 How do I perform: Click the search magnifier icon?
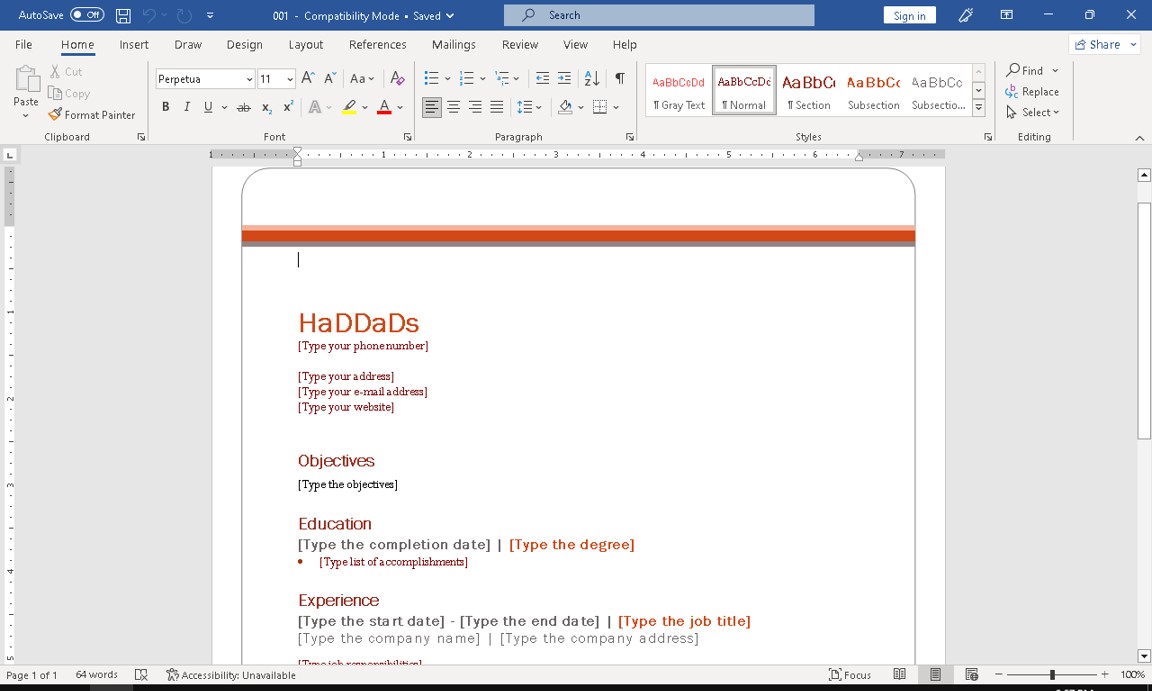pyautogui.click(x=529, y=15)
